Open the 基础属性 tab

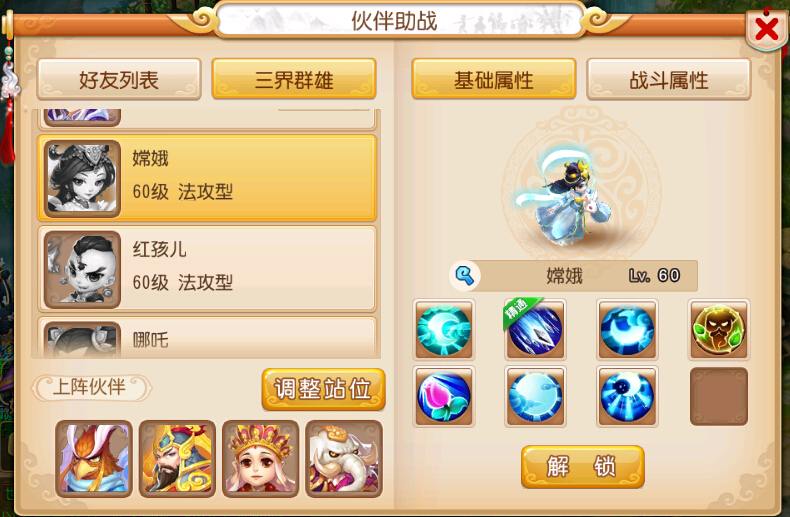(x=494, y=79)
